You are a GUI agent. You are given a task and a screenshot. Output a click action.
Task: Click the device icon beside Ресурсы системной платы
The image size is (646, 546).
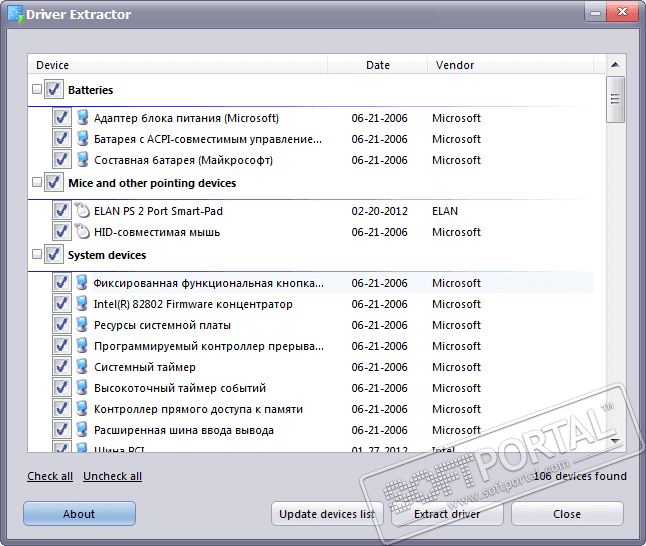82,325
